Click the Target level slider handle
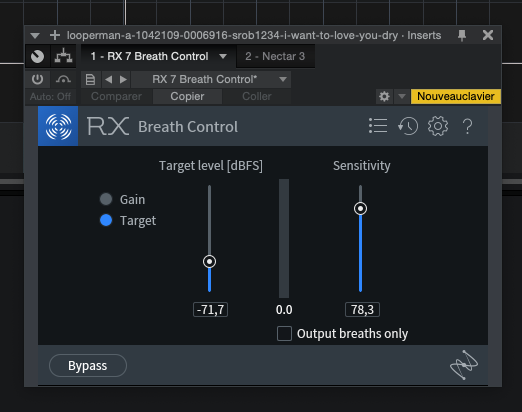This screenshot has width=522, height=412. (x=209, y=261)
